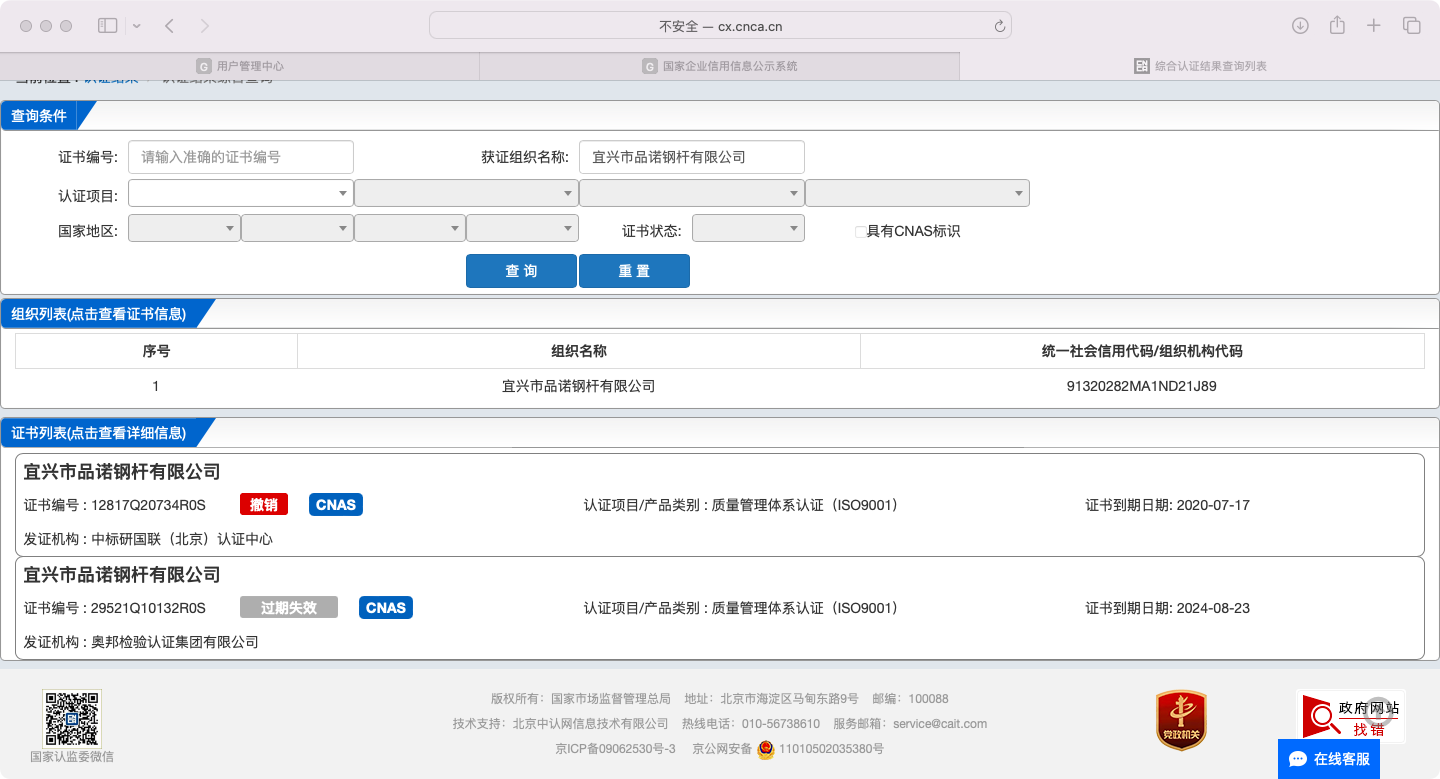
Task: Select the 查询条件 section header
Action: [39, 116]
